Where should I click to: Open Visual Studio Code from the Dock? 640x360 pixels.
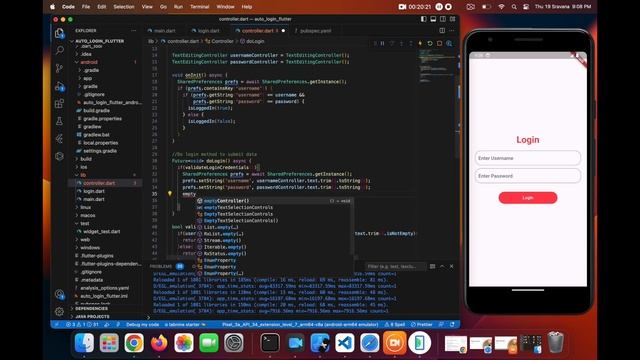coord(344,342)
